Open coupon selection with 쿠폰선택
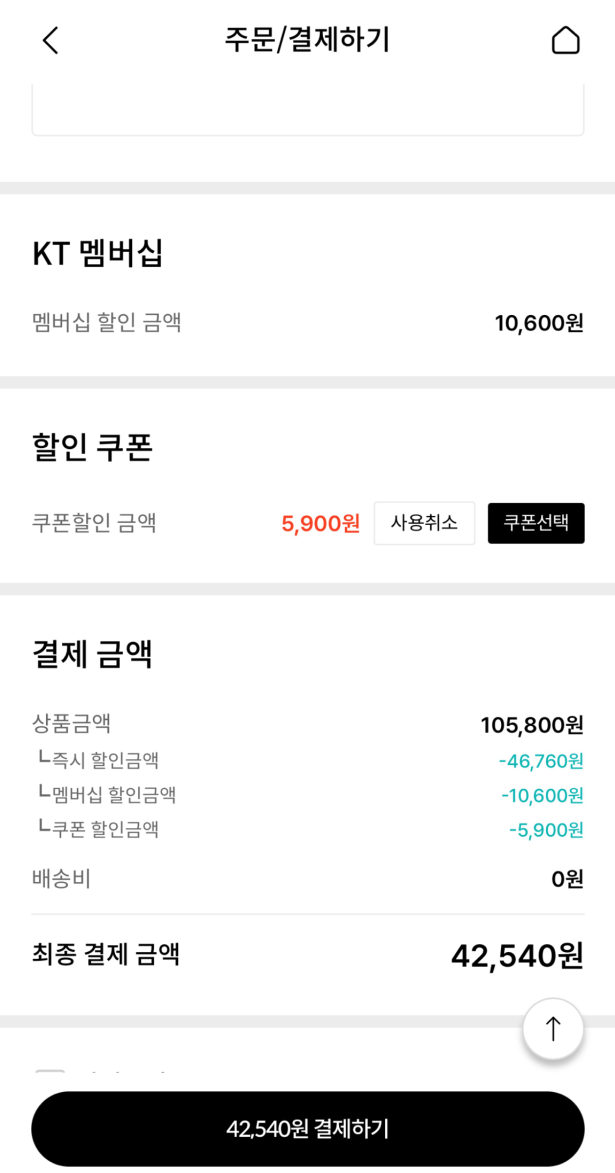The image size is (615, 1173). click(536, 523)
